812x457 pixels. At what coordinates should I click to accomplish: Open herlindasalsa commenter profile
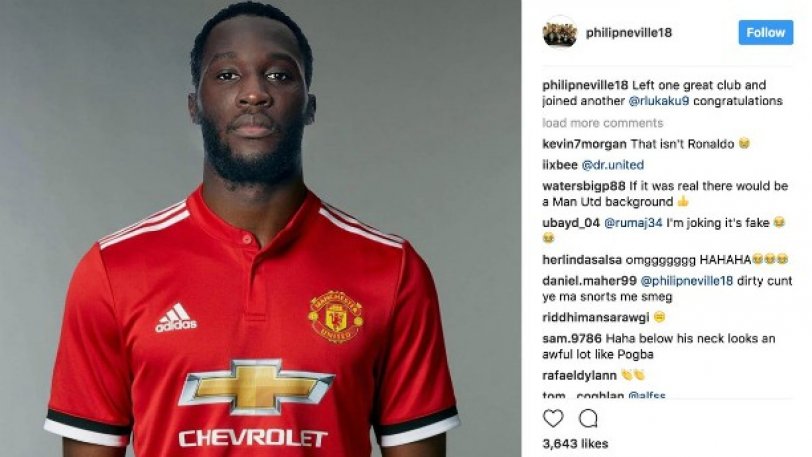point(582,260)
